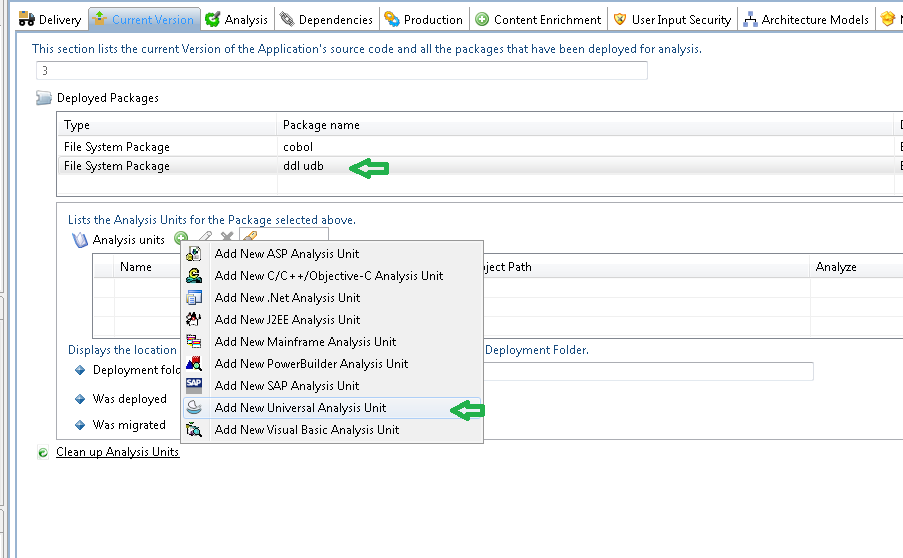Choose Add New C/C++/Objective-C Analysis Unit

328,276
